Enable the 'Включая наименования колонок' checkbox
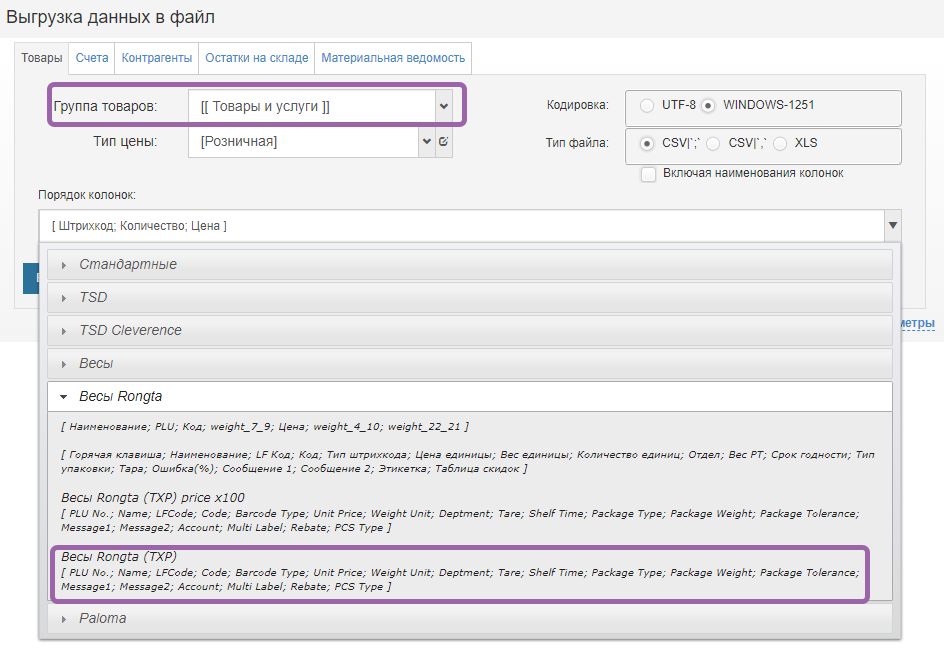 (649, 174)
